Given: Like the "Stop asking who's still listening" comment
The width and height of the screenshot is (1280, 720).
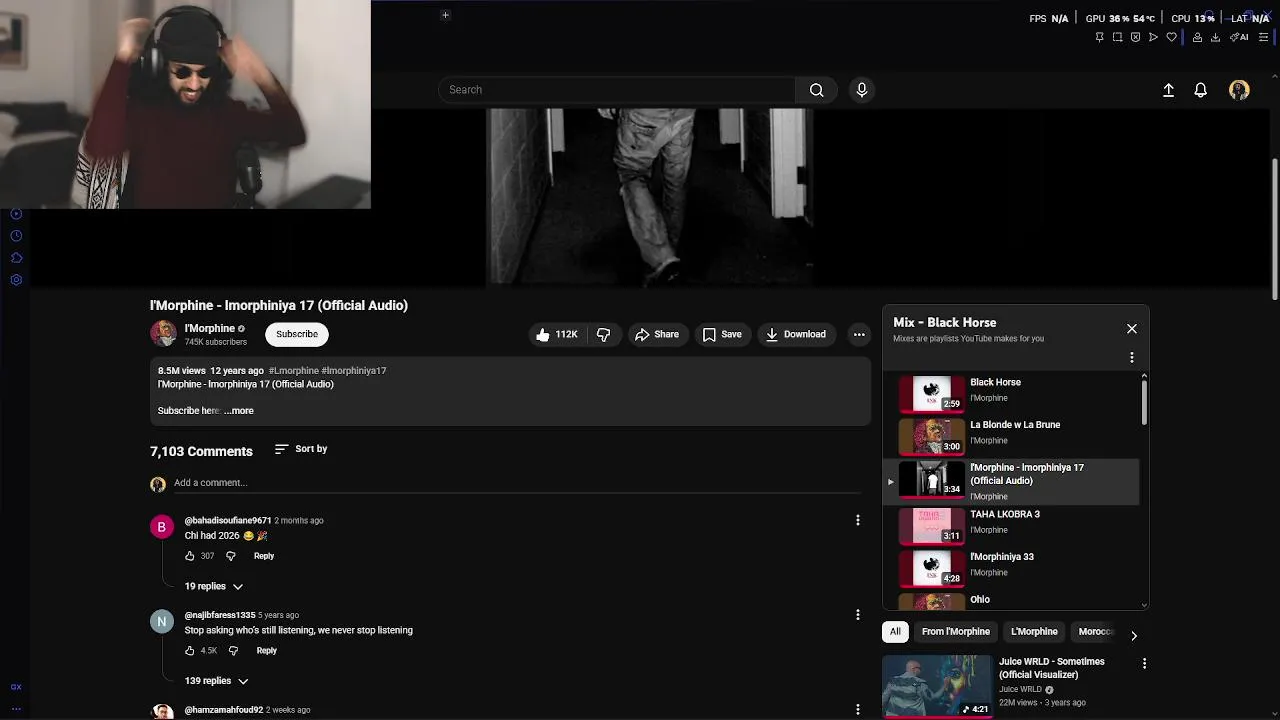Looking at the screenshot, I should (x=190, y=651).
